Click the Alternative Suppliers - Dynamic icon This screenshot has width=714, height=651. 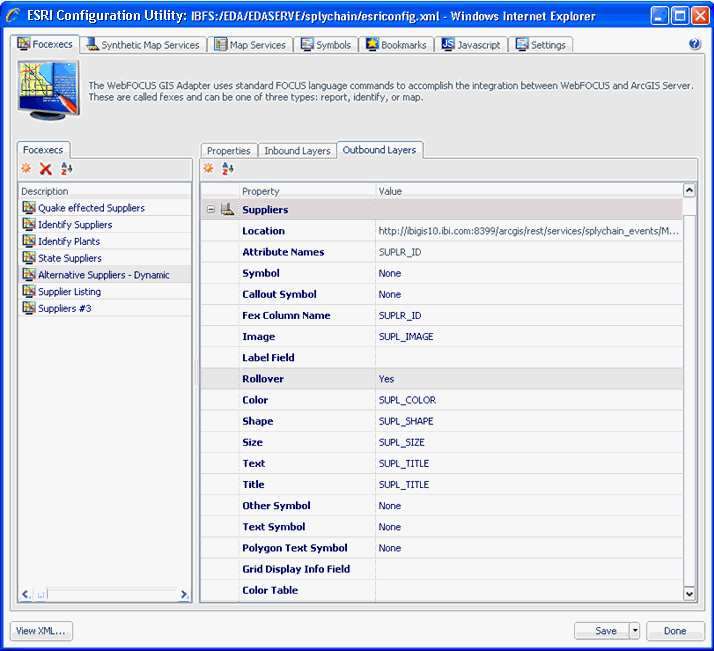(29, 275)
